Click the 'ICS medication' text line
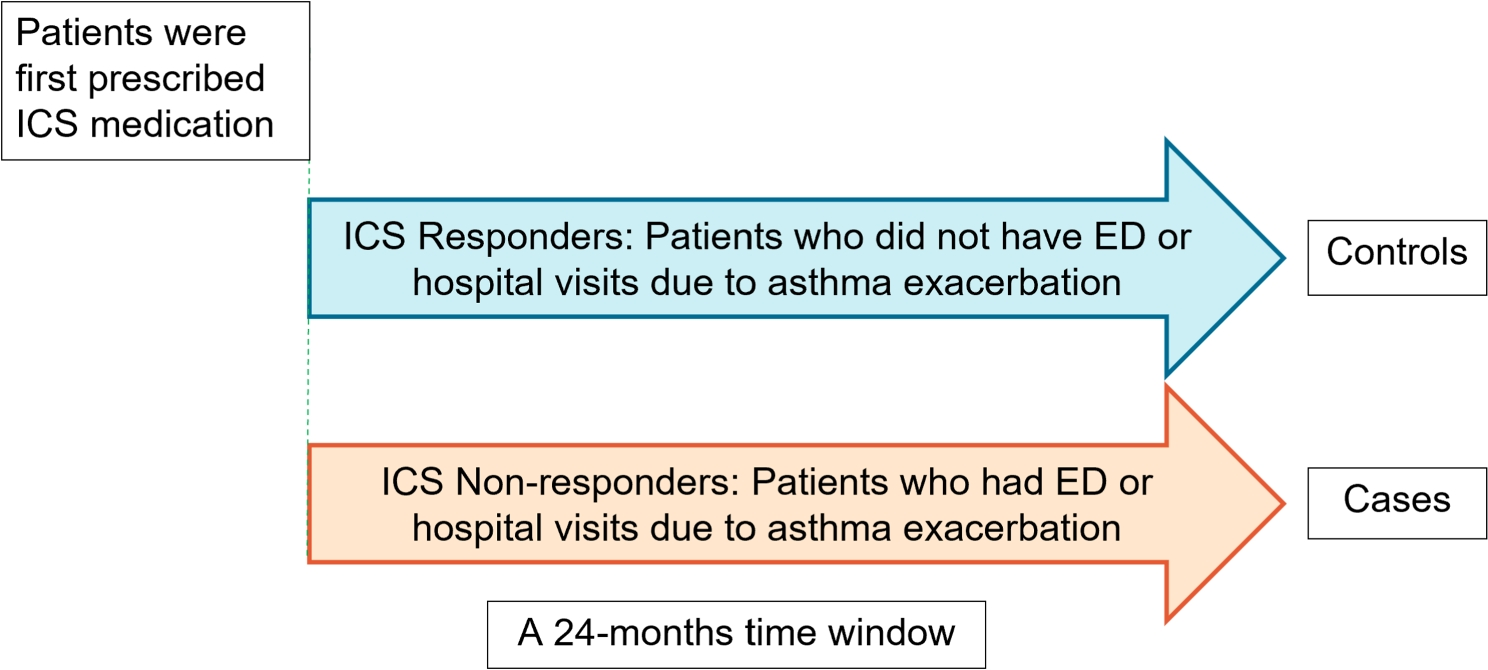Image resolution: width=1488 pixels, height=670 pixels. coord(144,125)
